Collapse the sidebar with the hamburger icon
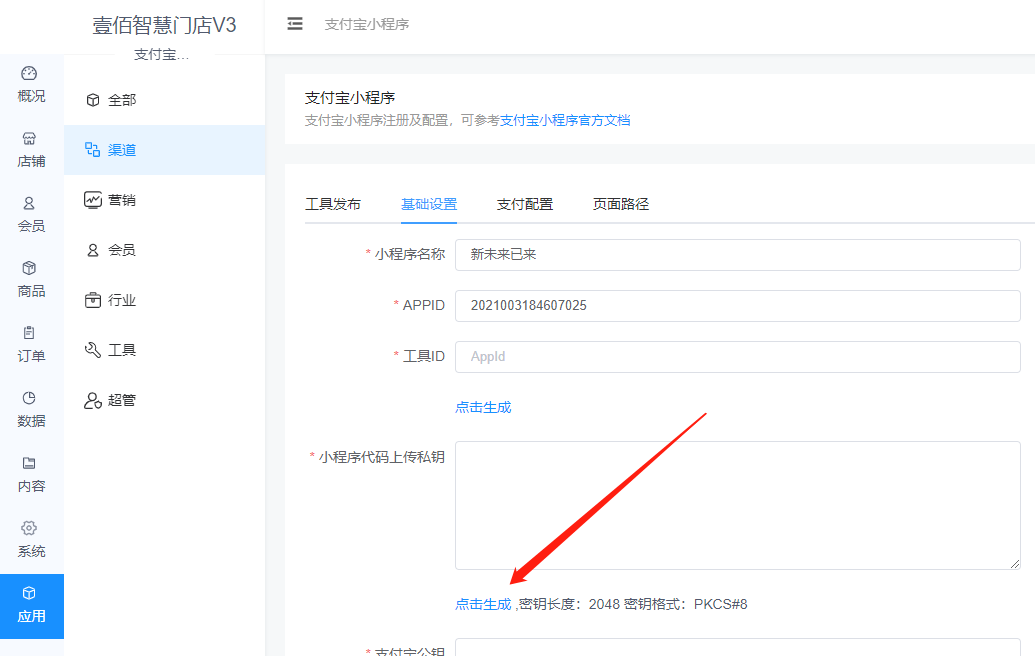Image resolution: width=1035 pixels, height=656 pixels. click(295, 24)
